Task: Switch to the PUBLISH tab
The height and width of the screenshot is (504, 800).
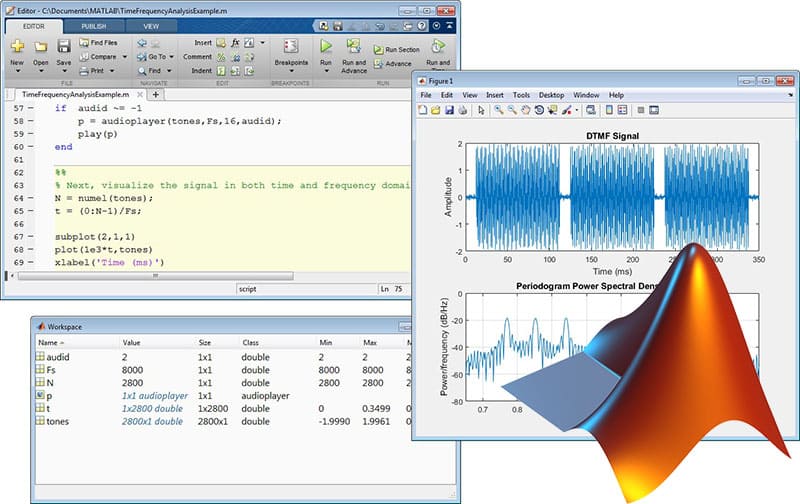Action: pos(94,26)
